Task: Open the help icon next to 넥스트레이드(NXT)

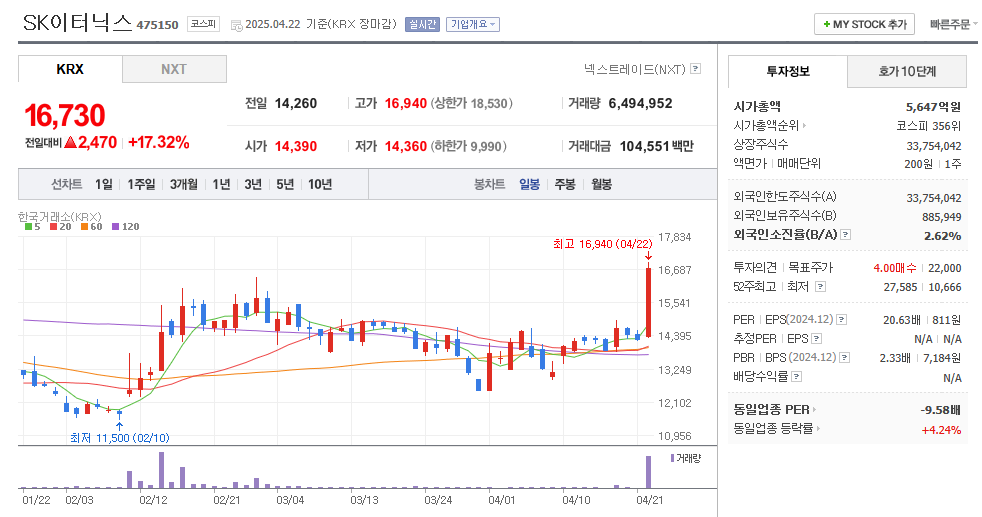Action: (x=695, y=69)
